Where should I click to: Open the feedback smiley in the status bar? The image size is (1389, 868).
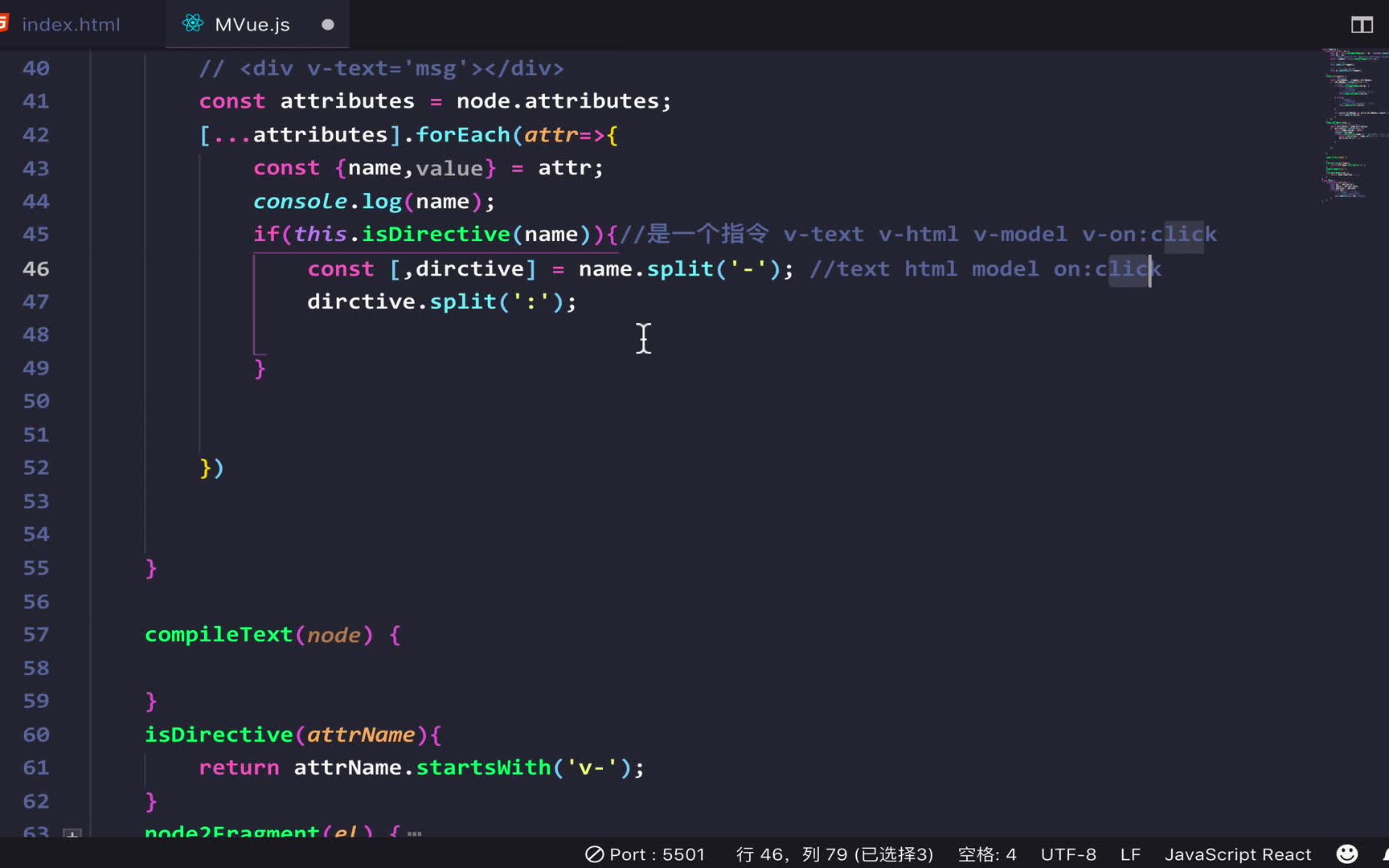click(x=1347, y=854)
